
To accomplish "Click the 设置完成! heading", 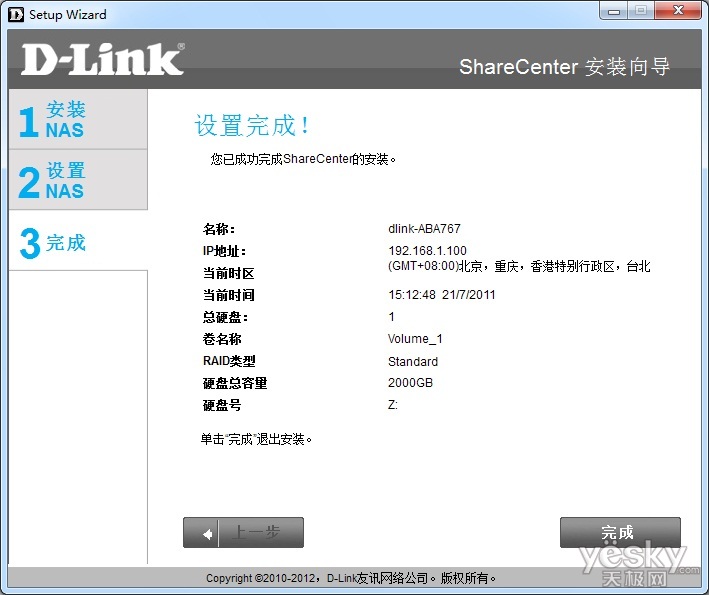I will pos(252,125).
